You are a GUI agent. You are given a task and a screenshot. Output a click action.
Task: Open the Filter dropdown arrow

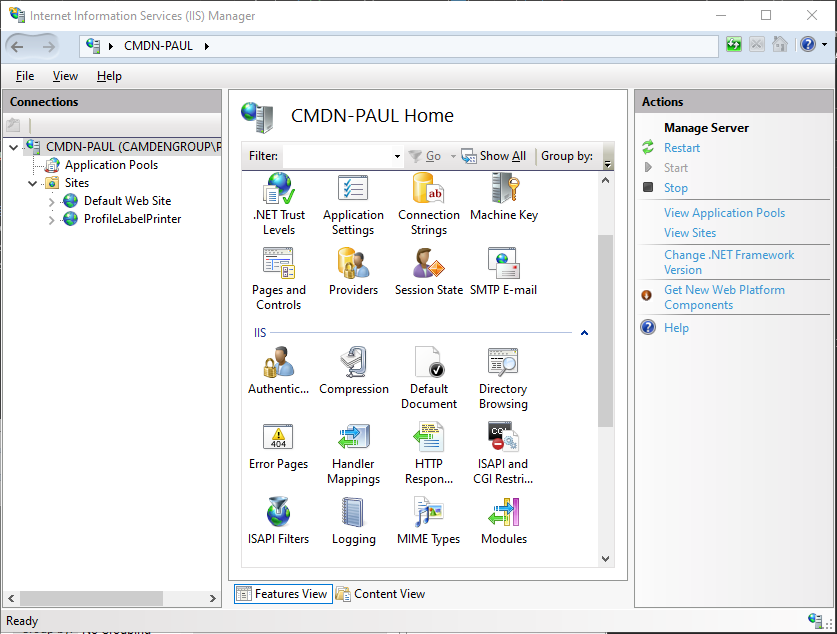397,156
